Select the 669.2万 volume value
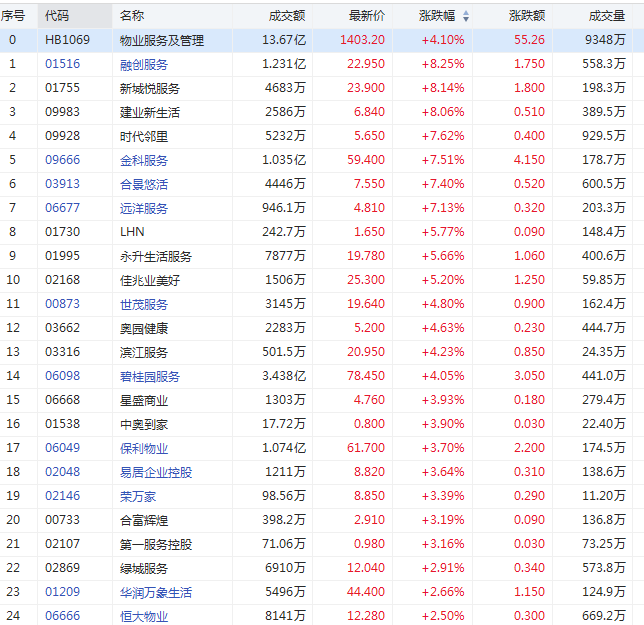644x625 pixels. point(604,616)
